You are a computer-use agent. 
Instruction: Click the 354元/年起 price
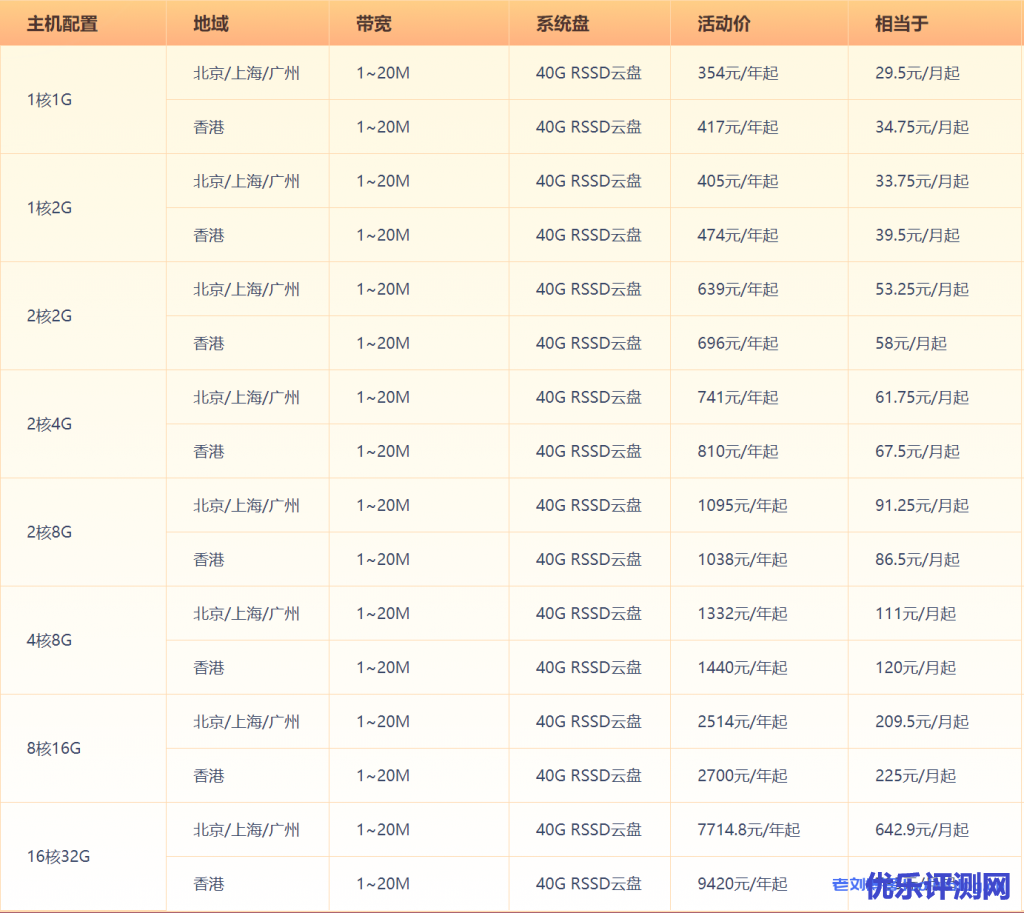pyautogui.click(x=738, y=73)
